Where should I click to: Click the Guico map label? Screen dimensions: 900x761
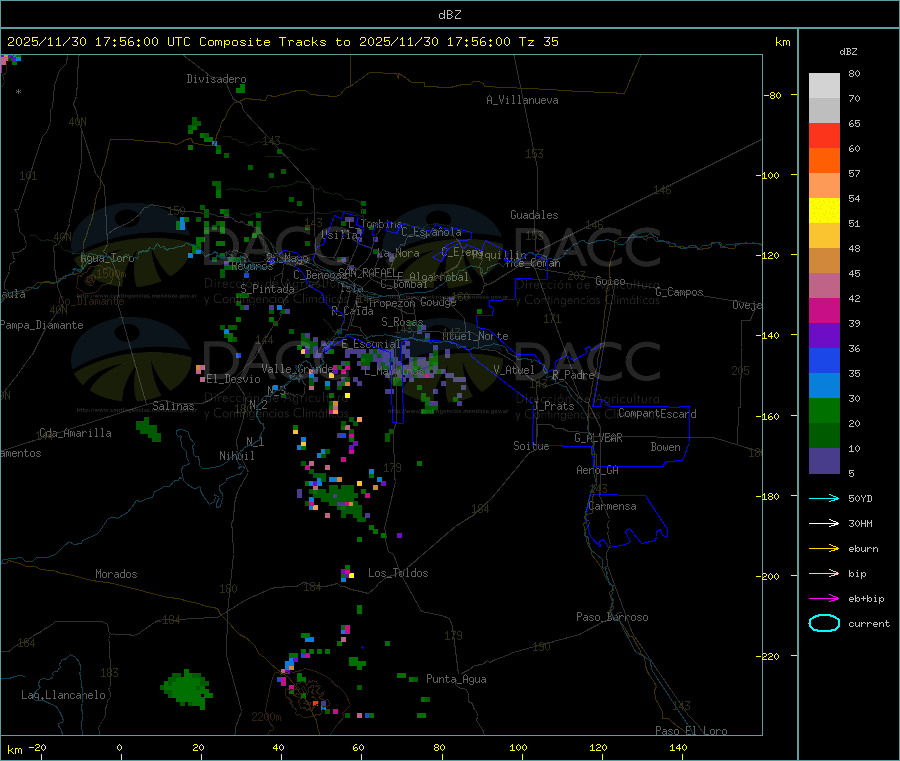tap(610, 282)
